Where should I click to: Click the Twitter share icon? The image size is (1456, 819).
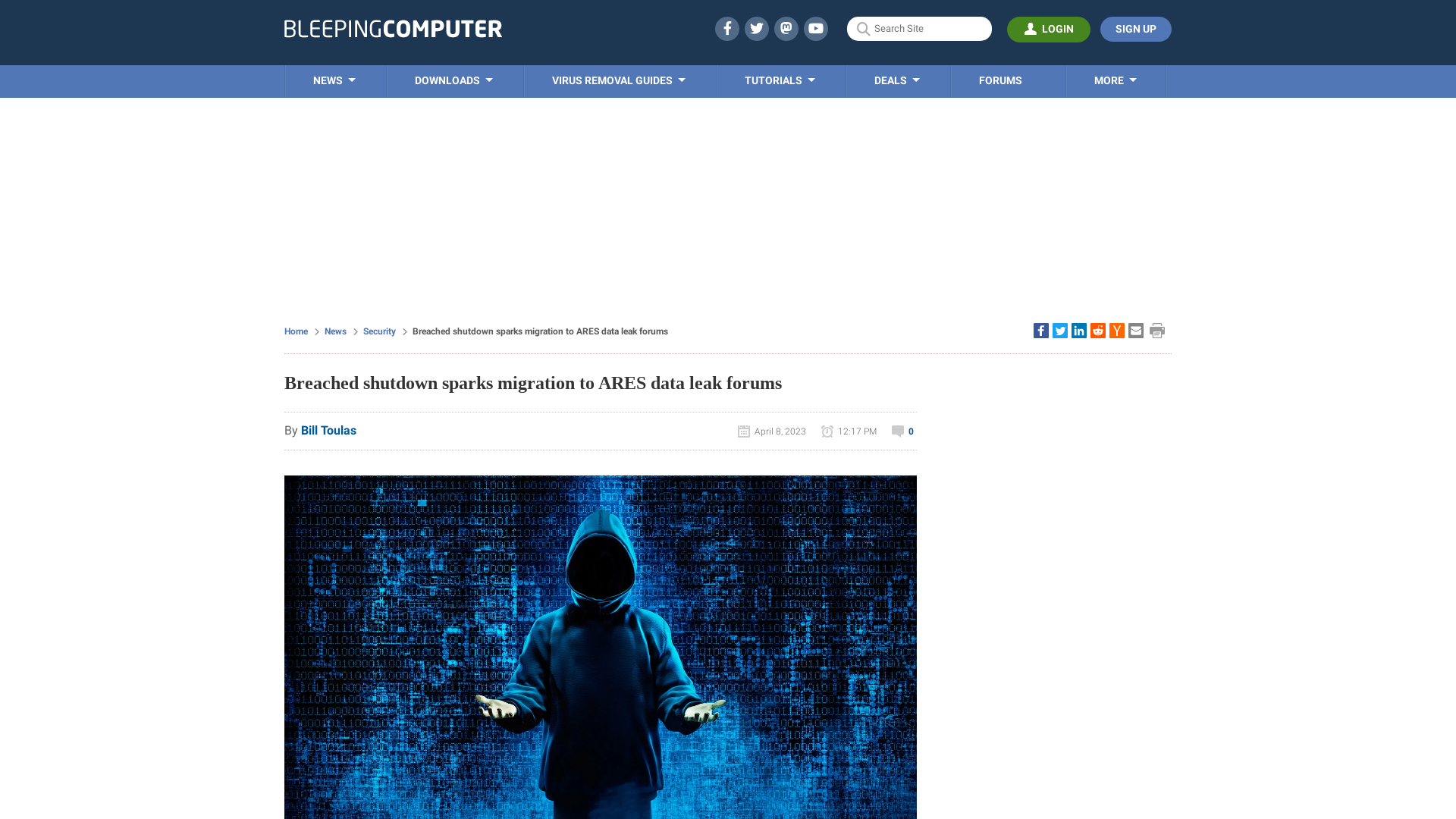click(x=1060, y=330)
